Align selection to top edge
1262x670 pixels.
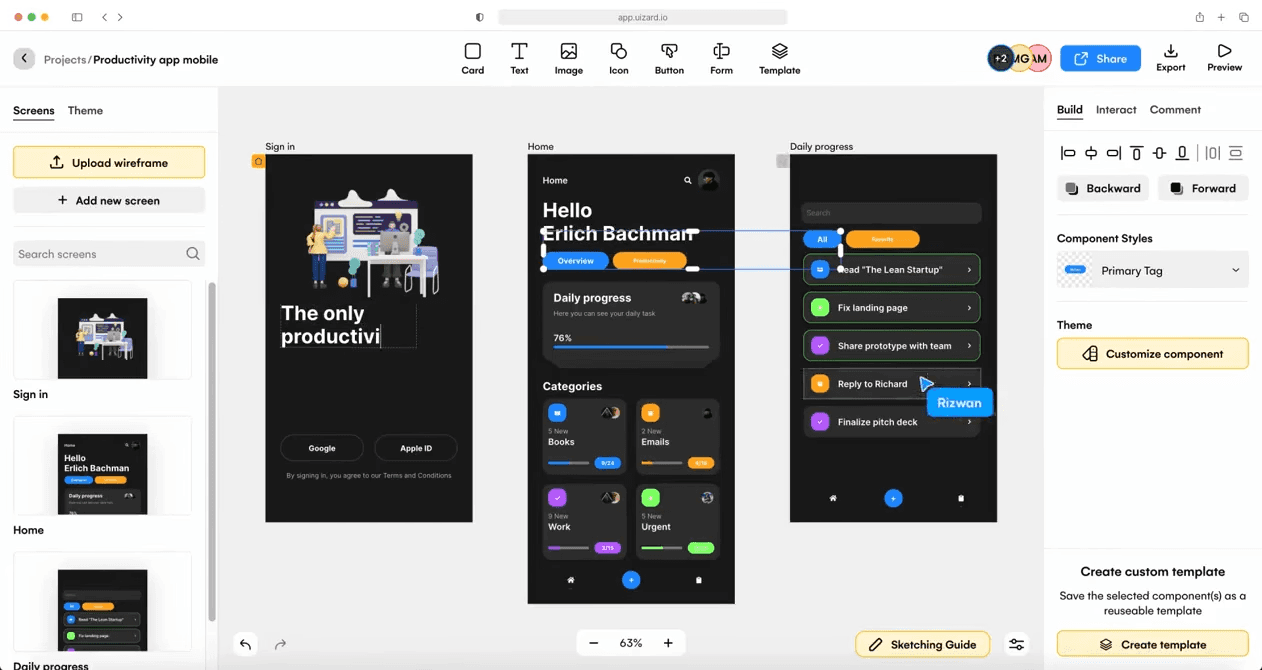coord(1137,153)
